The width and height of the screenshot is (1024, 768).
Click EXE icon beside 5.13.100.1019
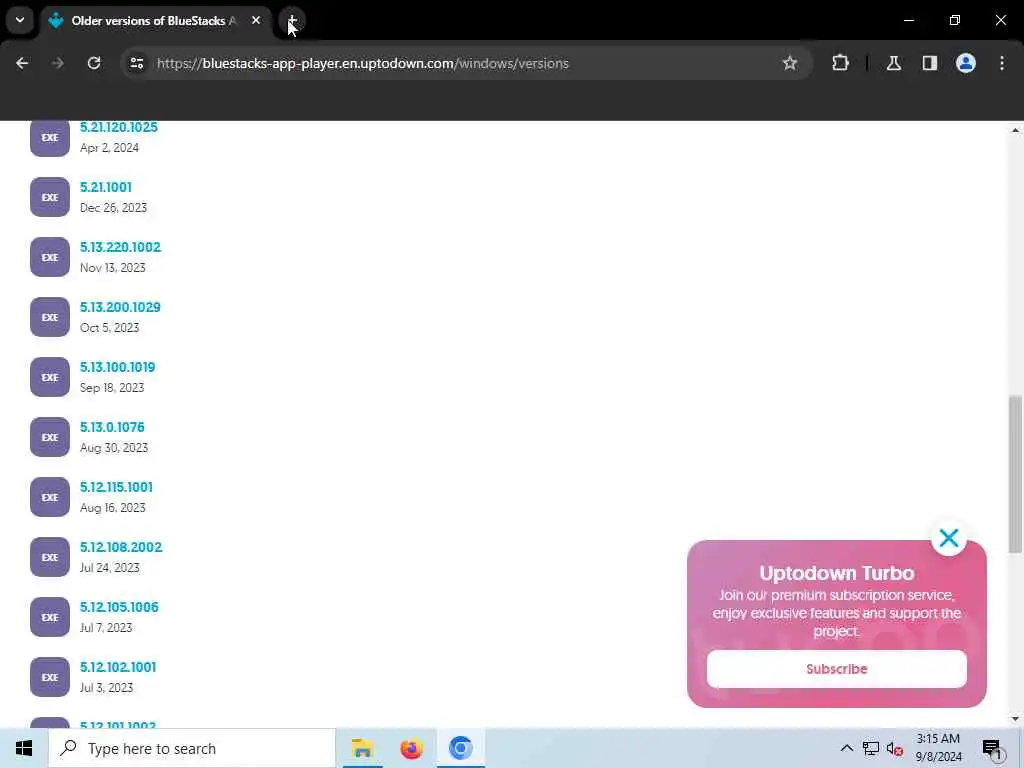[x=50, y=377]
